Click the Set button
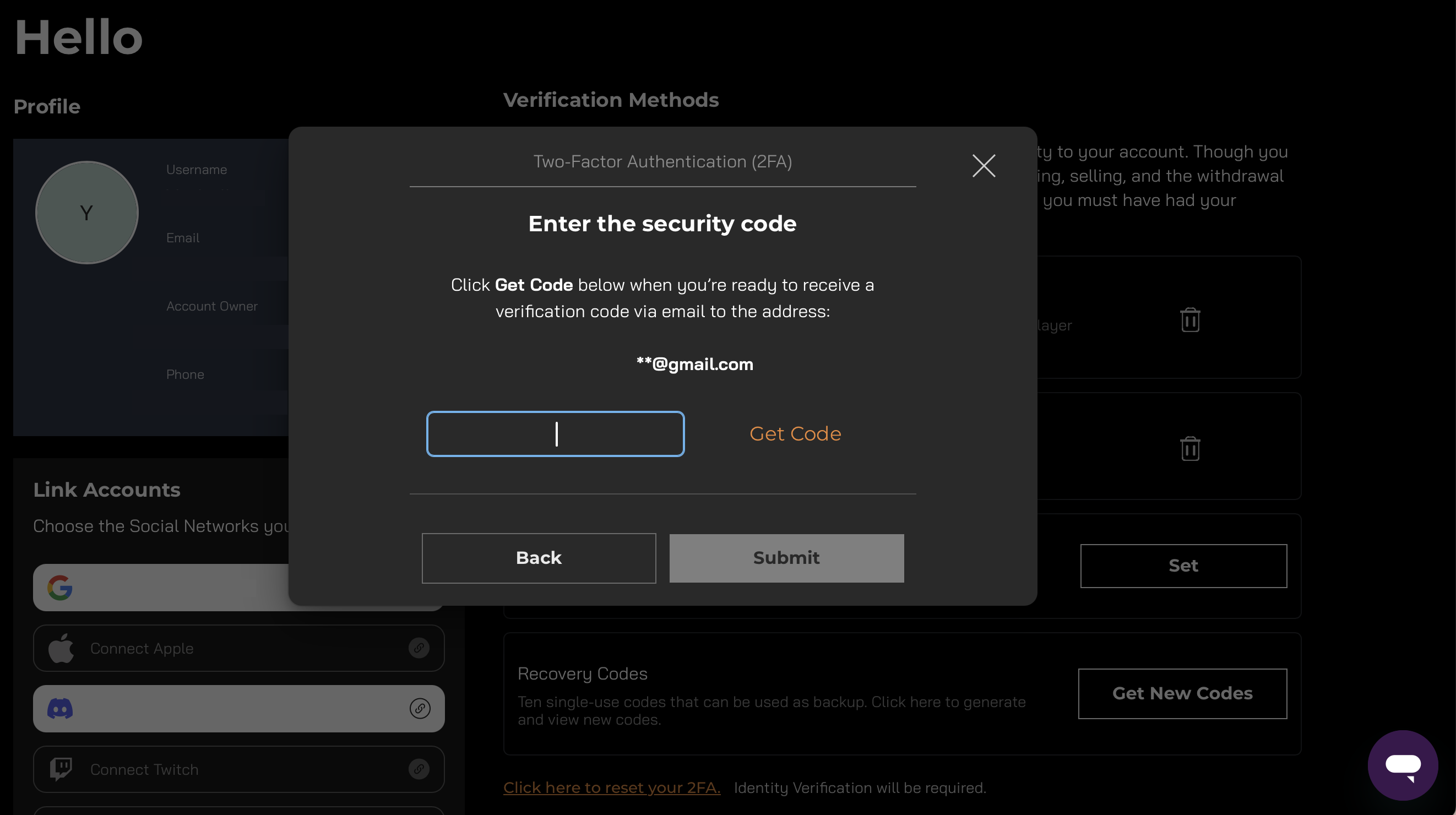This screenshot has height=815, width=1456. click(x=1183, y=565)
